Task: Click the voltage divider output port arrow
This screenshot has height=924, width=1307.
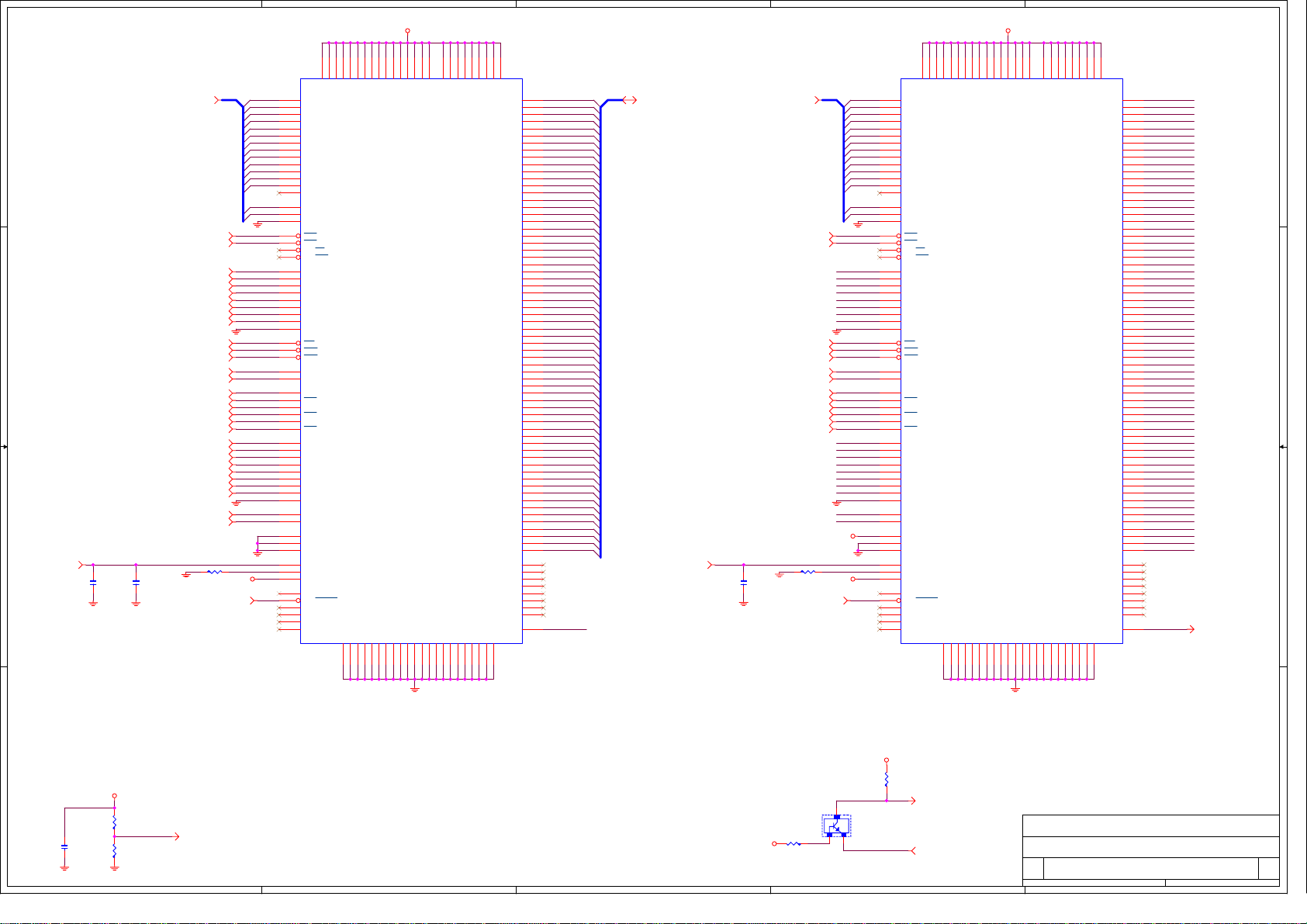Action: (176, 836)
